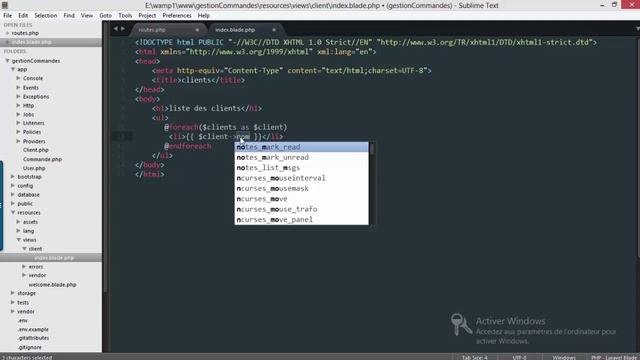Open the View menu

click(87, 16)
